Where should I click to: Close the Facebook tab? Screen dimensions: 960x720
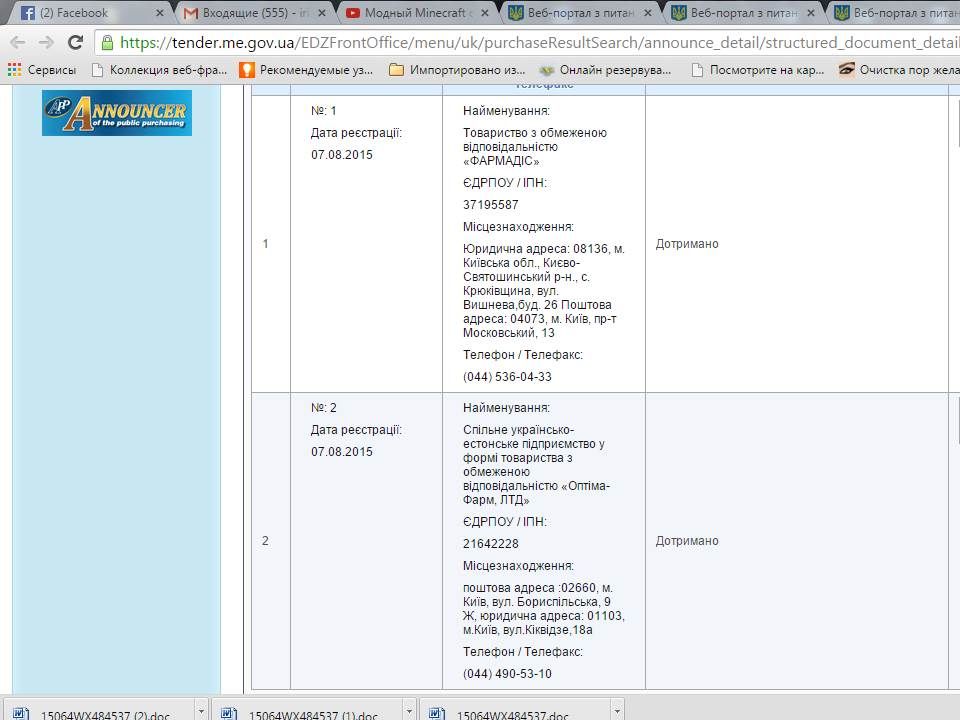[x=157, y=14]
